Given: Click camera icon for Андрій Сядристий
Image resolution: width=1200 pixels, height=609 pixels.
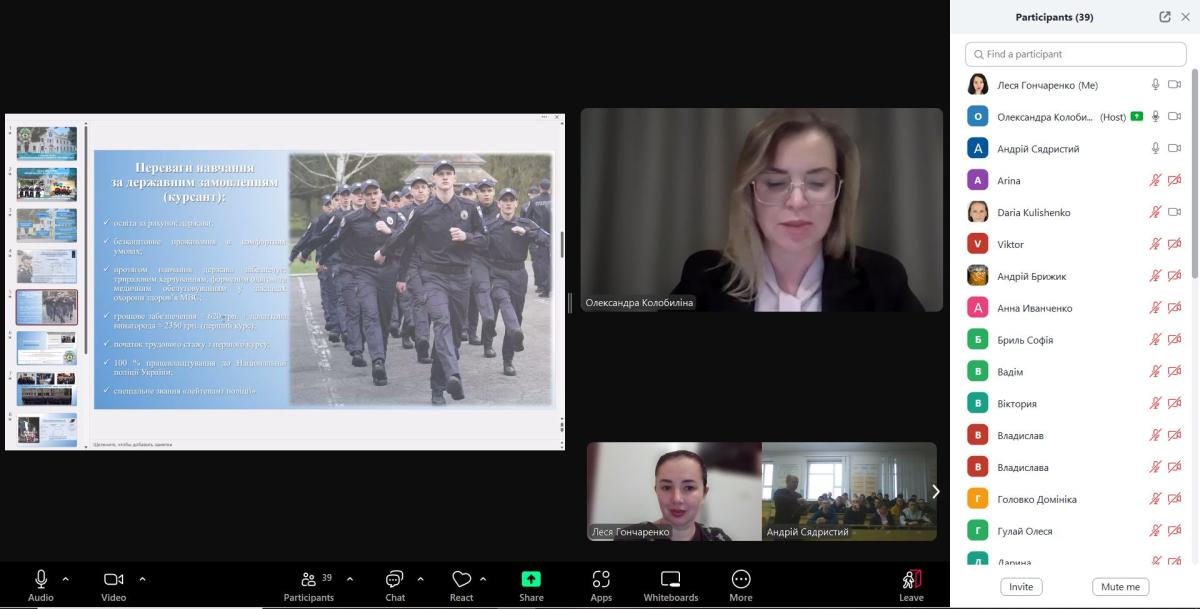Looking at the screenshot, I should coord(1175,149).
